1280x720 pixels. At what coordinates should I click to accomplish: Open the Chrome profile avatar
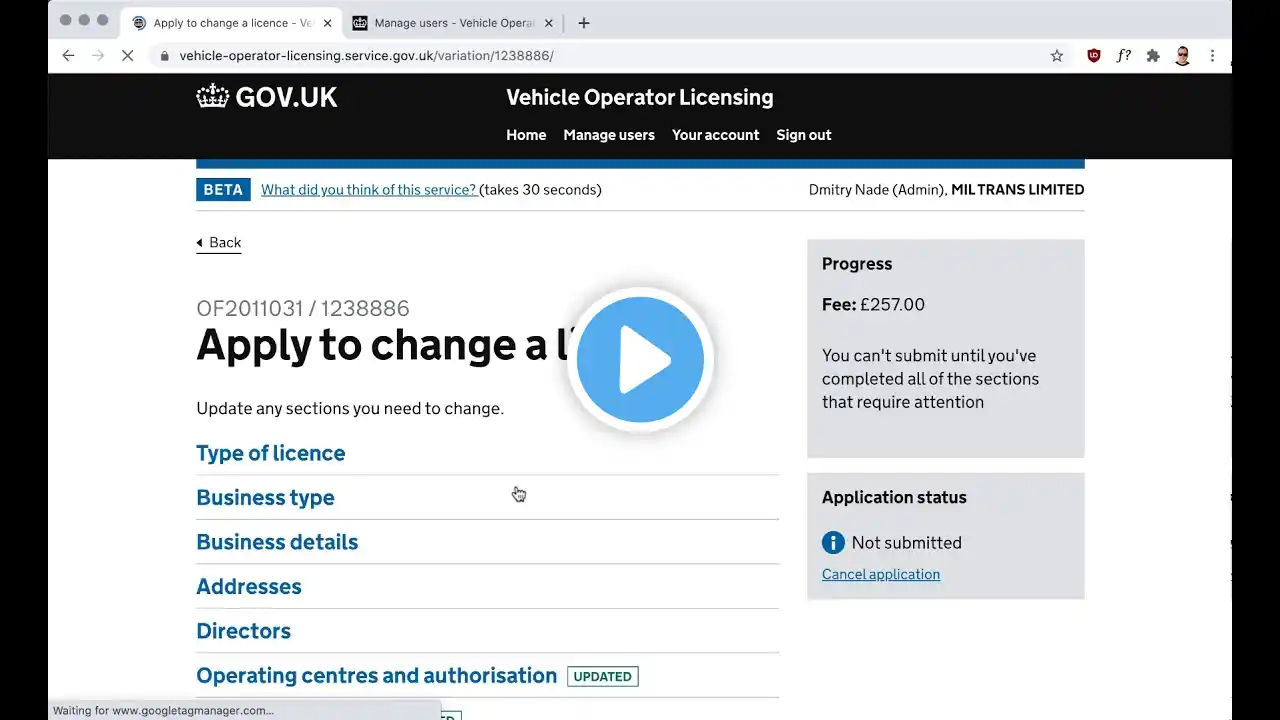coord(1182,56)
